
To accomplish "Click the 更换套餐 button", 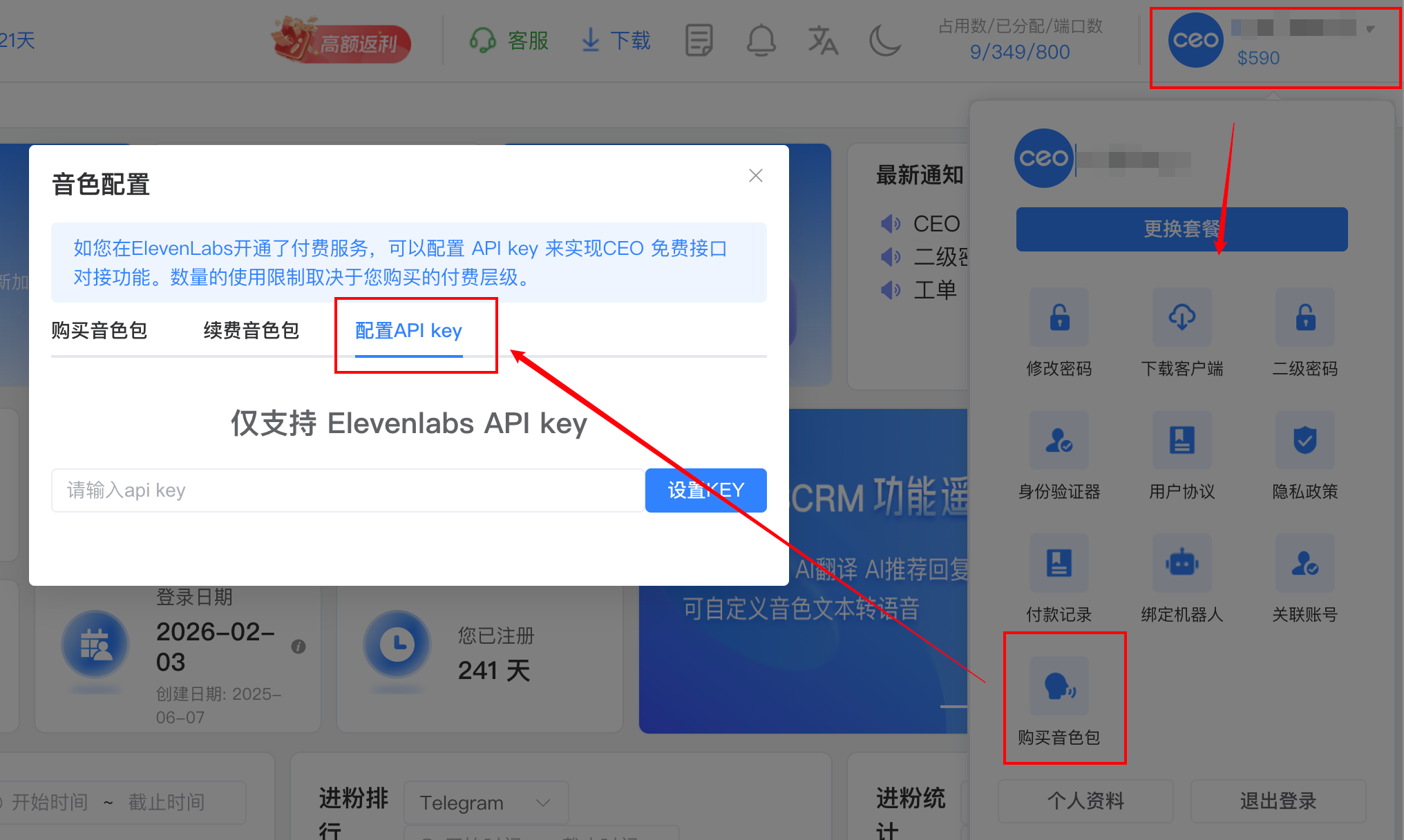I will pos(1182,229).
